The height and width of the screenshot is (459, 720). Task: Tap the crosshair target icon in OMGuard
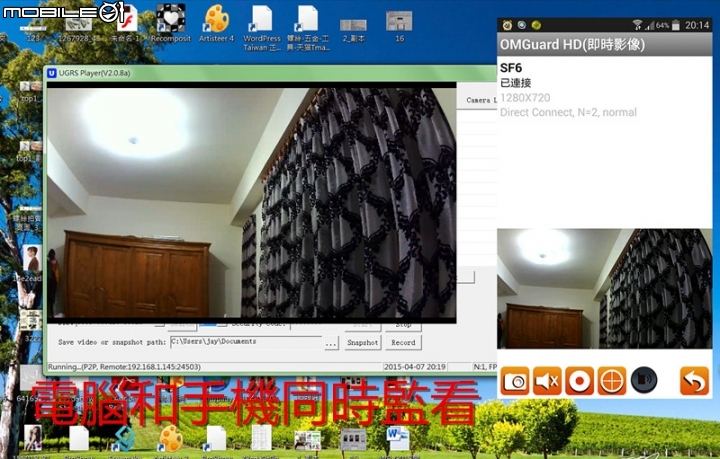point(612,381)
